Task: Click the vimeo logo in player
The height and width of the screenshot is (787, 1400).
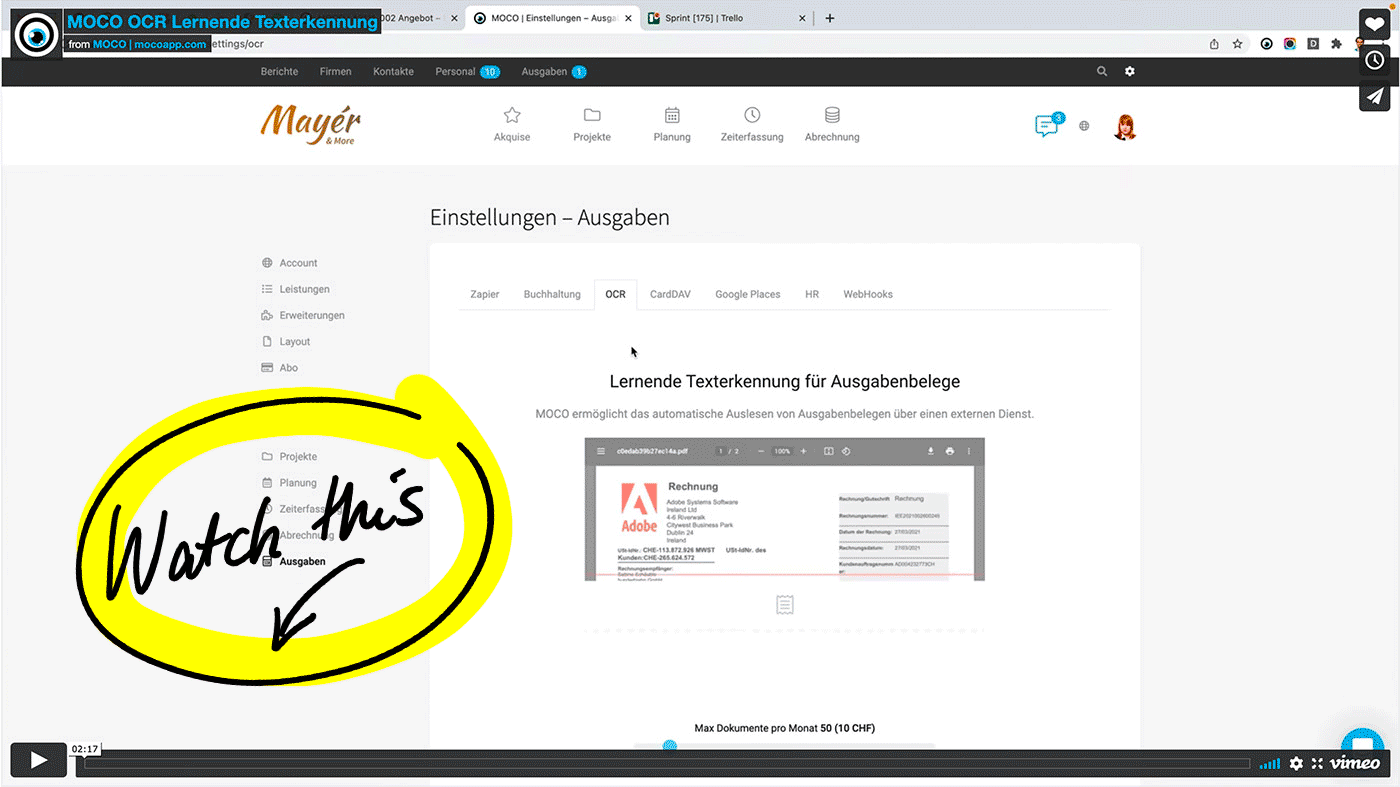Action: (1354, 763)
